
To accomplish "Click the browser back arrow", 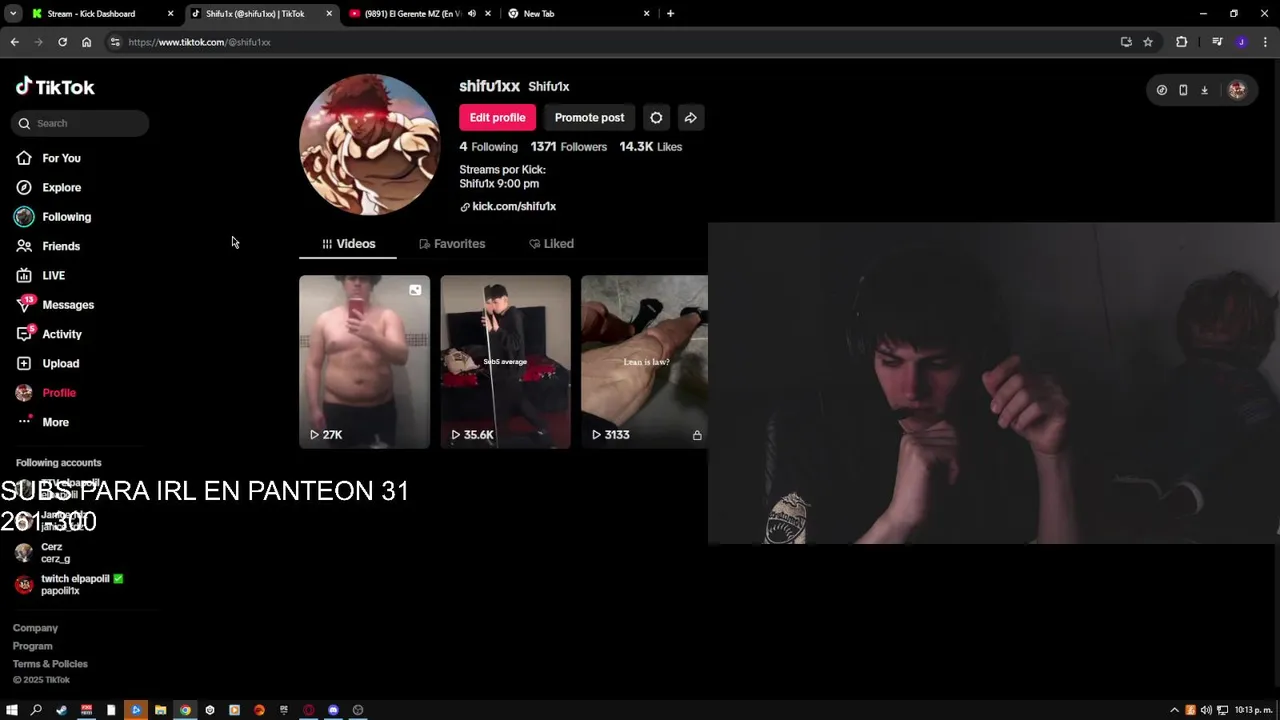I will [x=14, y=42].
